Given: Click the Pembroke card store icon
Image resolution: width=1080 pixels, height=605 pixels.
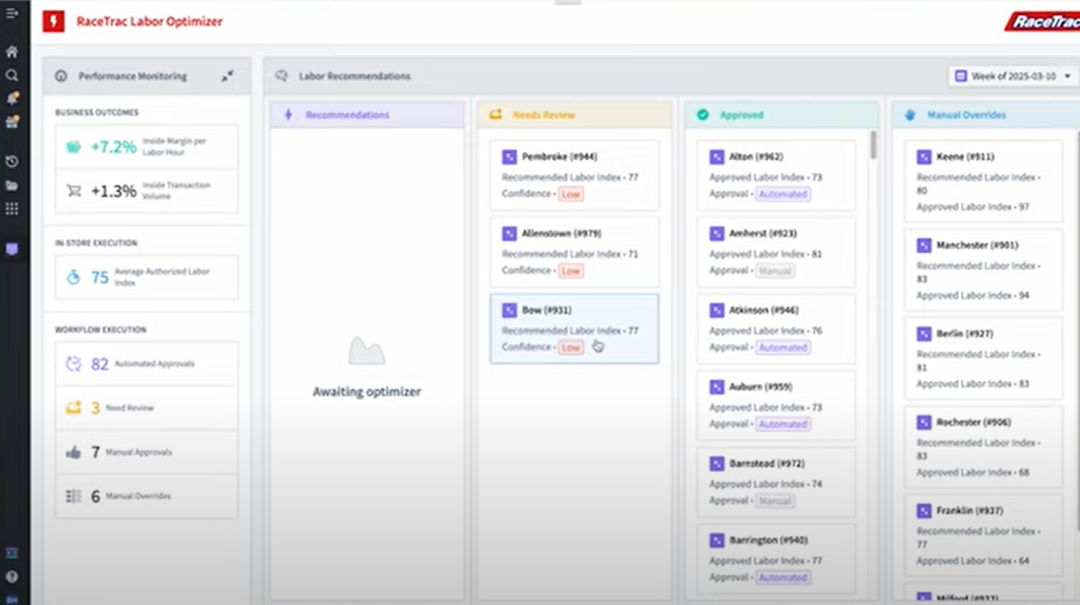Looking at the screenshot, I should pos(509,157).
